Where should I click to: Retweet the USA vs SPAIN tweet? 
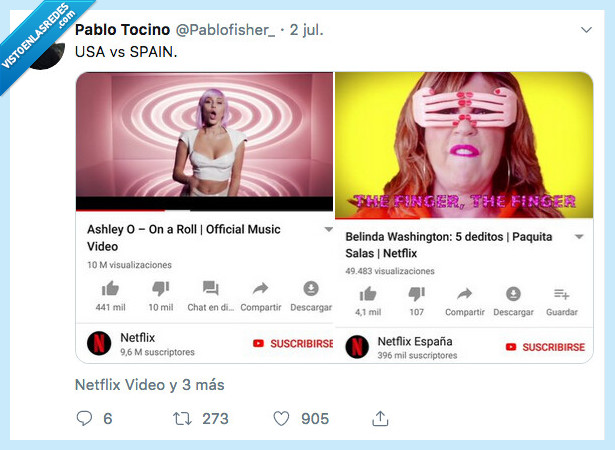(182, 418)
